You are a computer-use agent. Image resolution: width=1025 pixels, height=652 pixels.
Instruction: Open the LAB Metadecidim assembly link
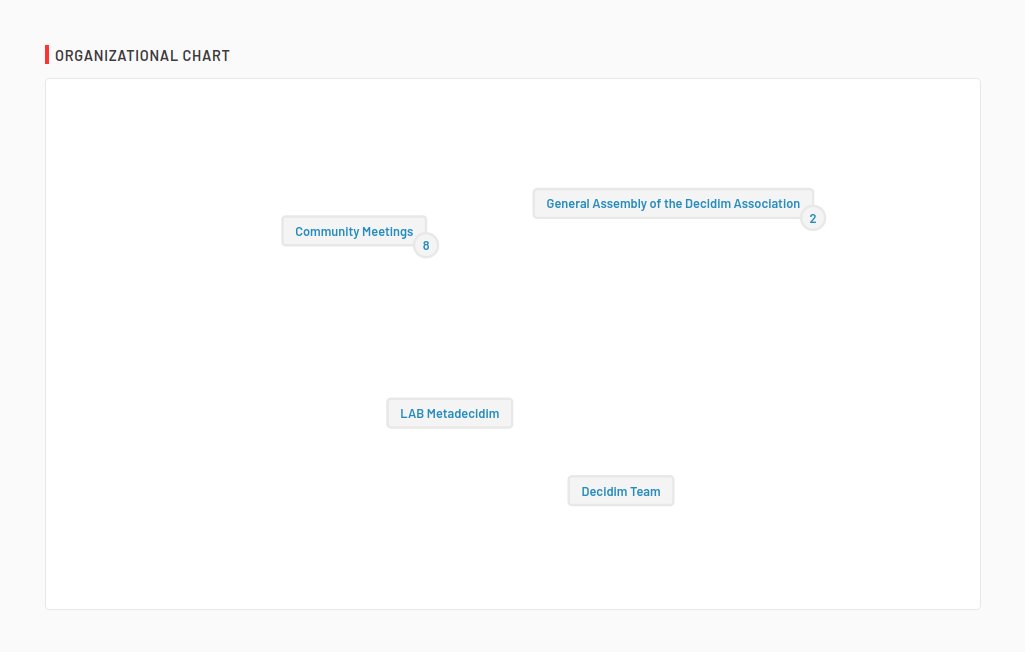pyautogui.click(x=450, y=414)
